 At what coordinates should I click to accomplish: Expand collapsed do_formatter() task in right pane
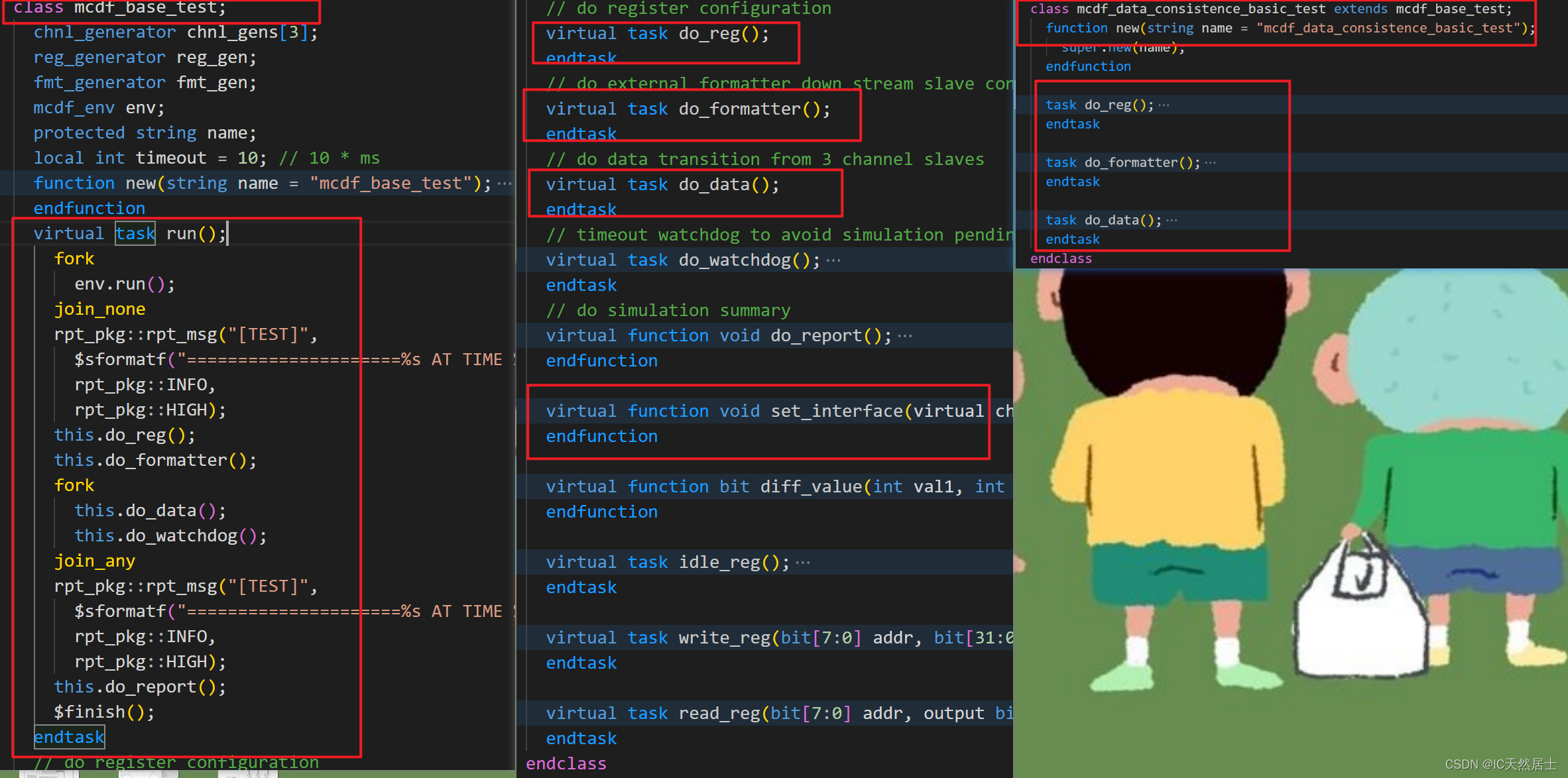[x=1212, y=162]
